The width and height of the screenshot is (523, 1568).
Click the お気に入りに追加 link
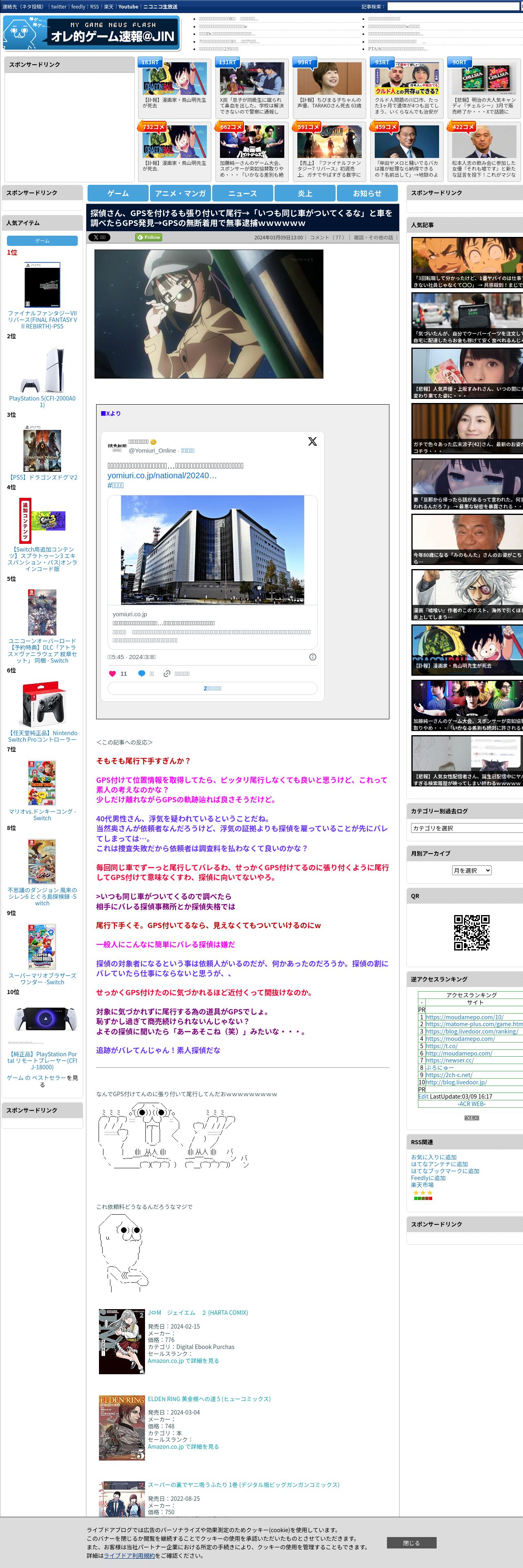pyautogui.click(x=433, y=1157)
